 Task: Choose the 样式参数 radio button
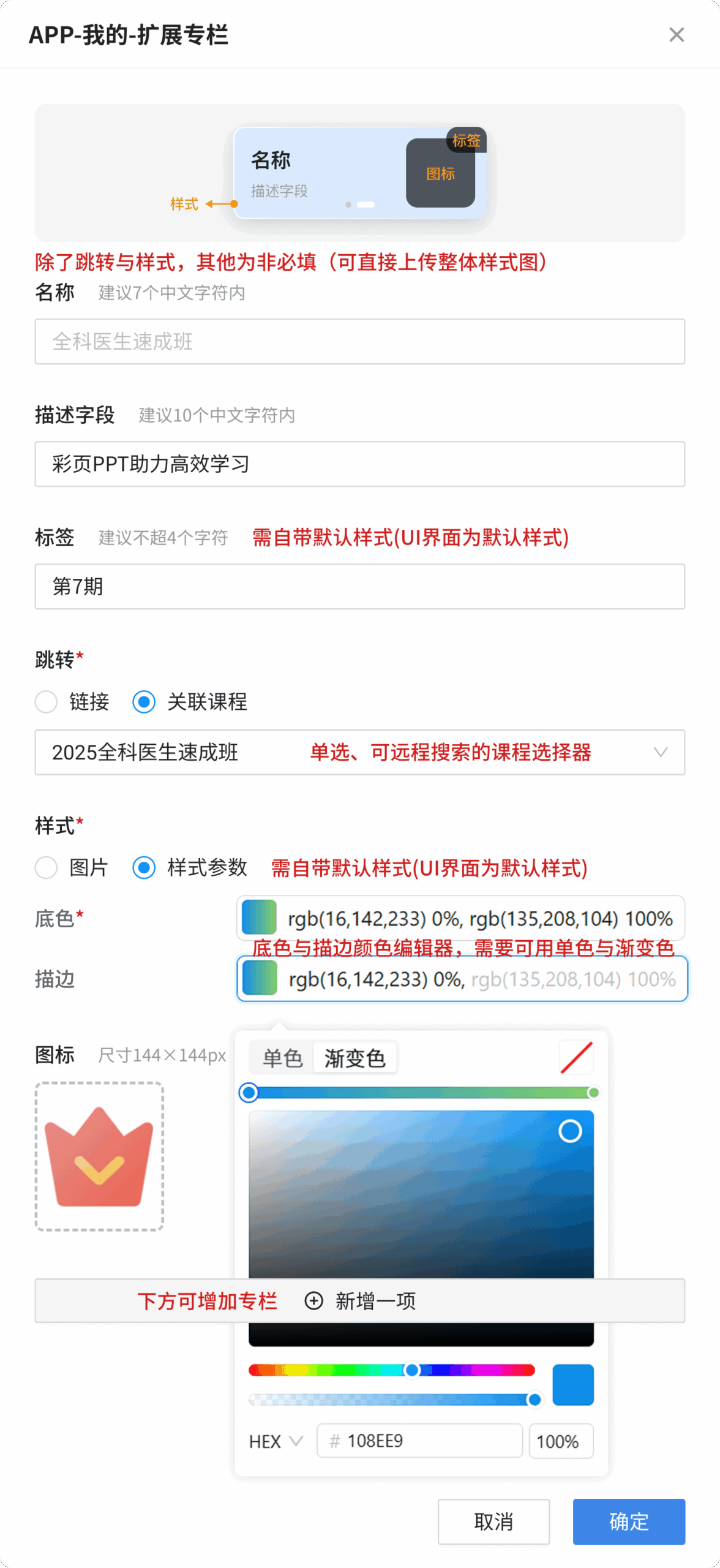[x=144, y=867]
